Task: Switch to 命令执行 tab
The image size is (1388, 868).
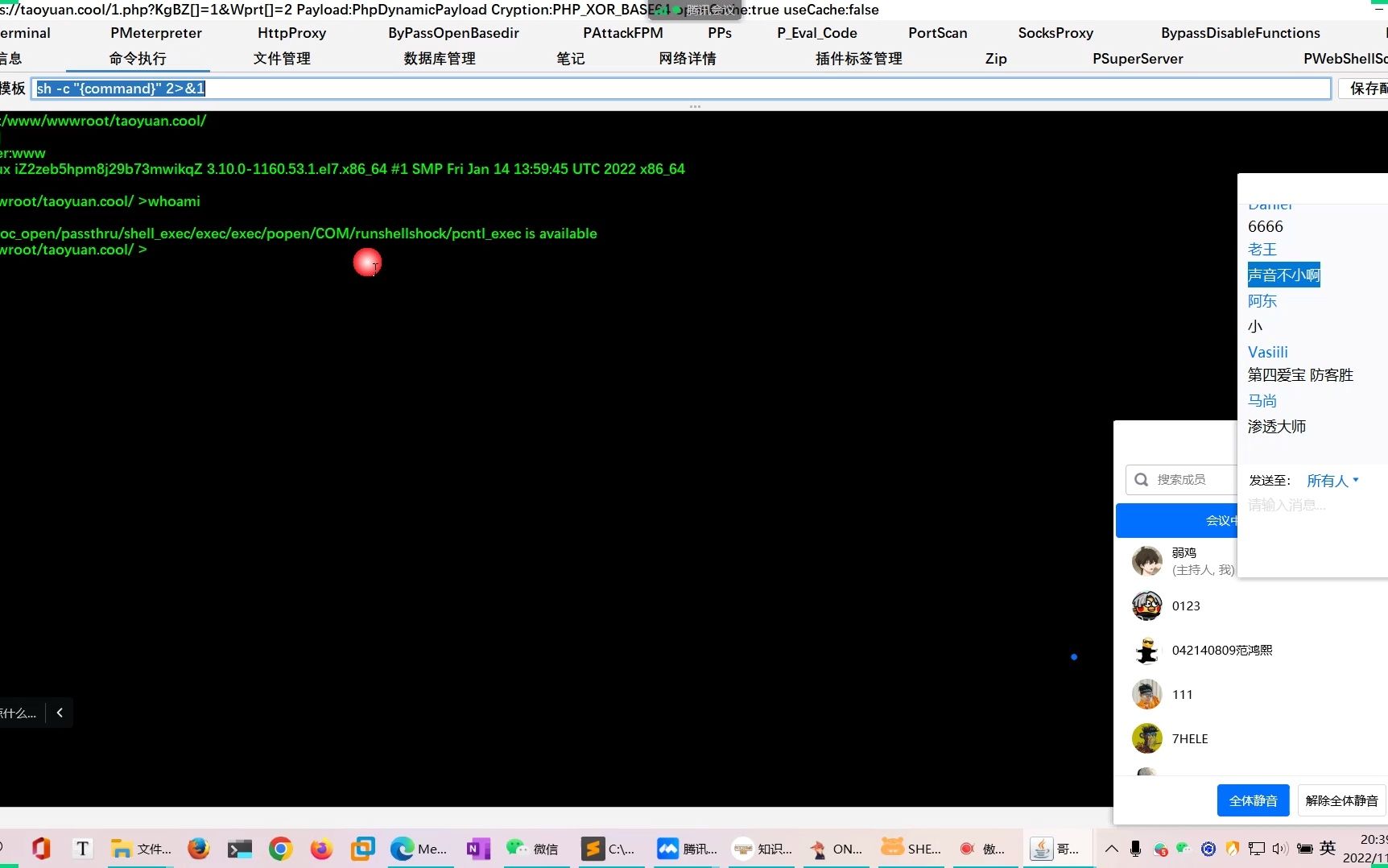Action: point(138,59)
